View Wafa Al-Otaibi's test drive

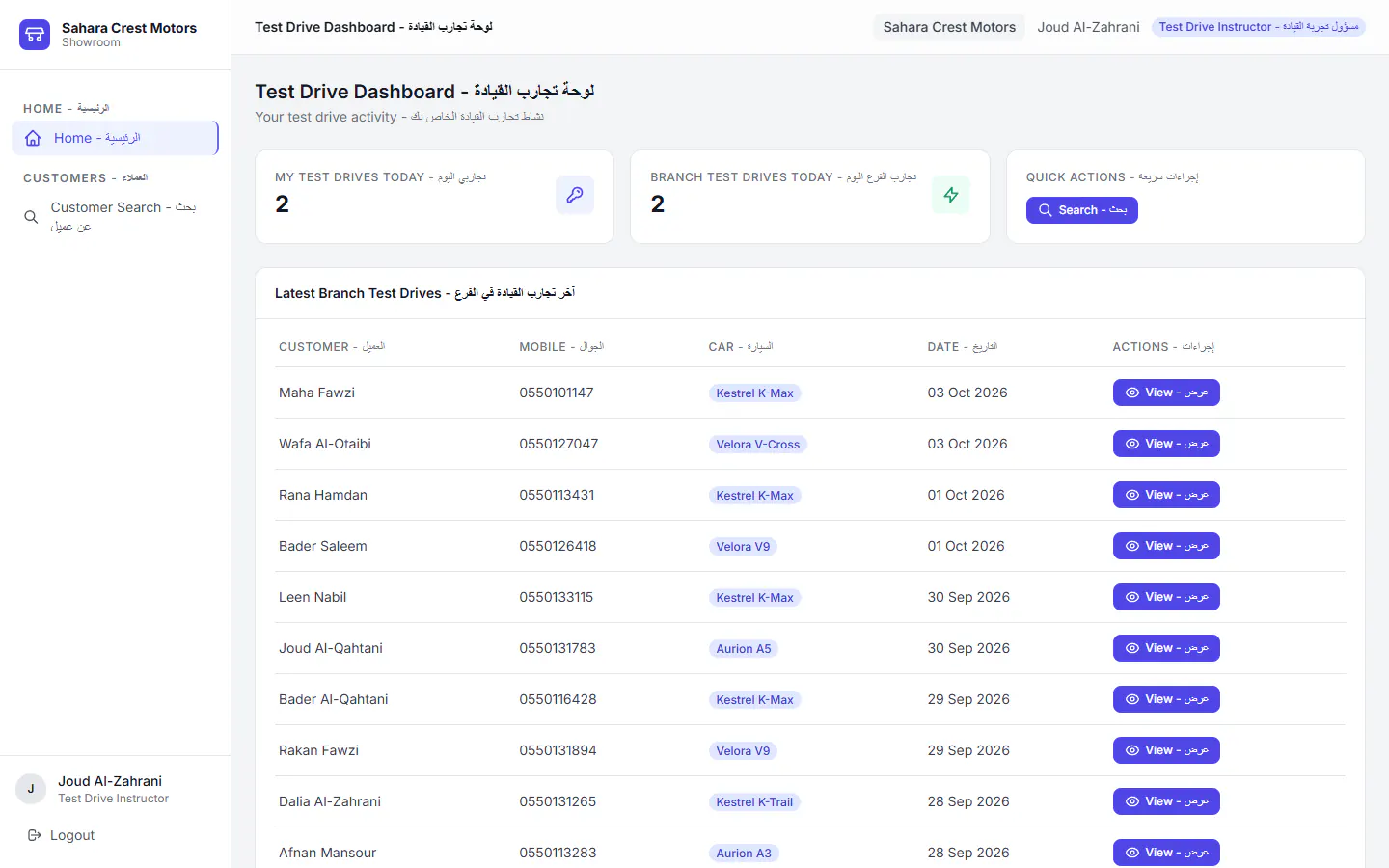(1166, 444)
